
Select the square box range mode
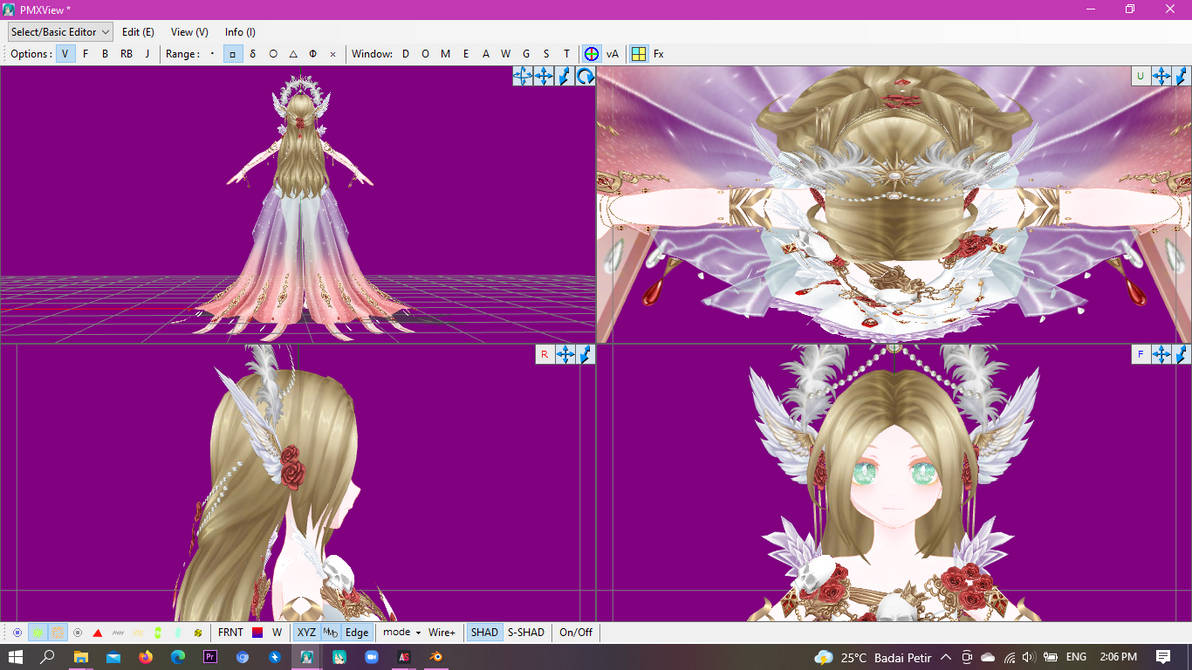[233, 54]
